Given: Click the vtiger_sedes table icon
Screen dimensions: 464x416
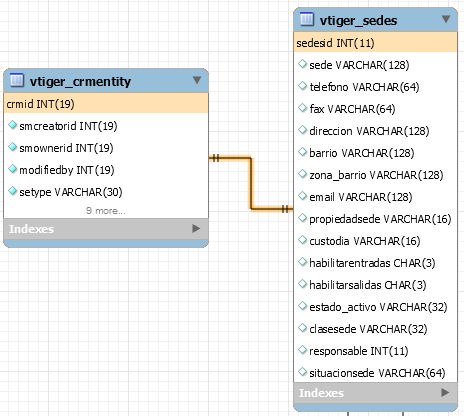Looking at the screenshot, I should 307,19.
